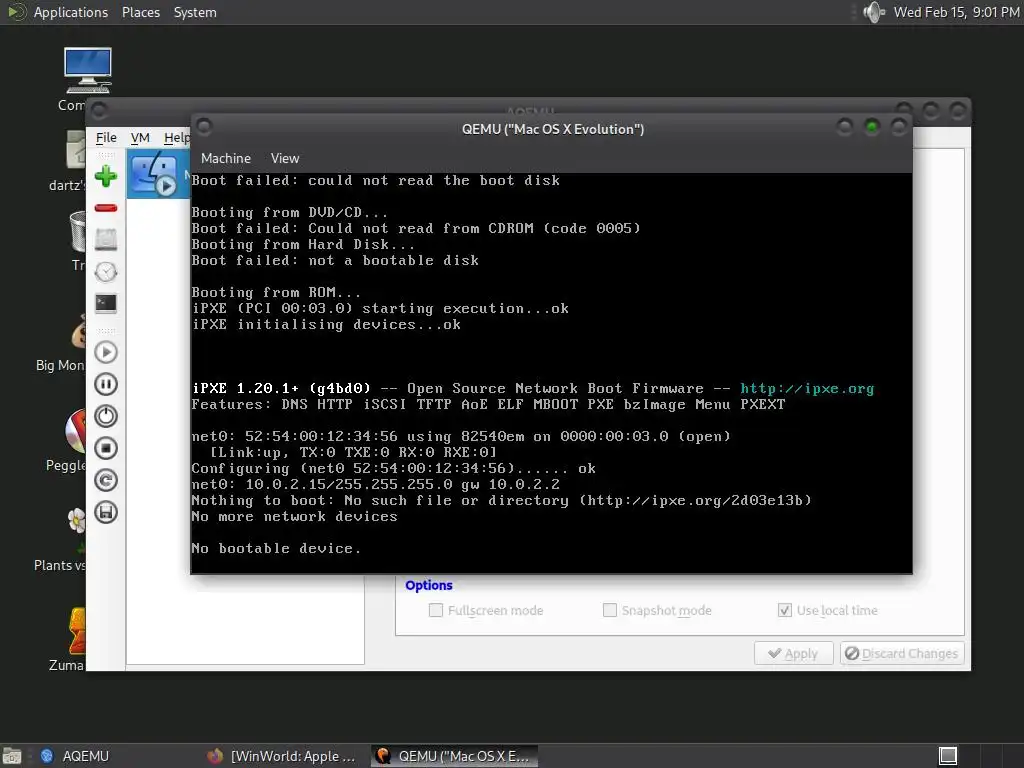Screen dimensions: 1024x768
Task: Uncheck the Use local time checkbox
Action: (784, 611)
